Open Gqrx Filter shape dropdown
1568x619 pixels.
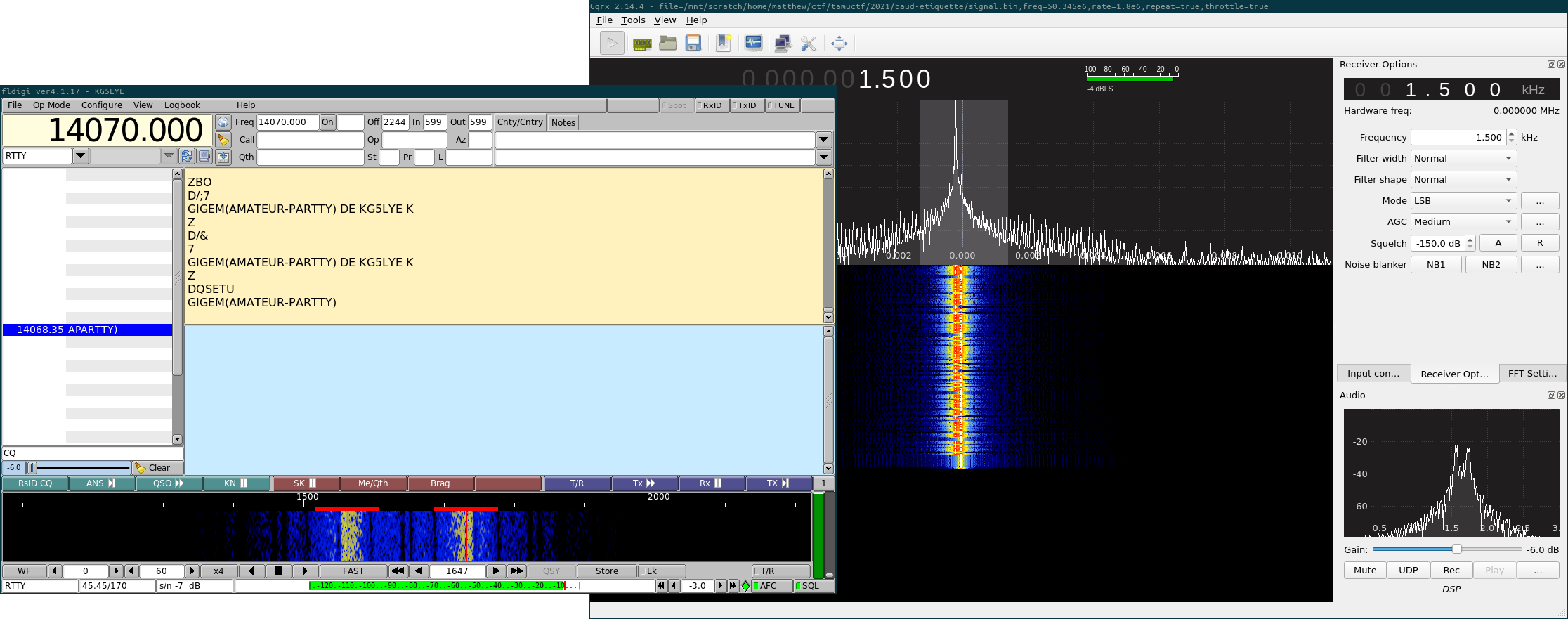[x=1463, y=180]
